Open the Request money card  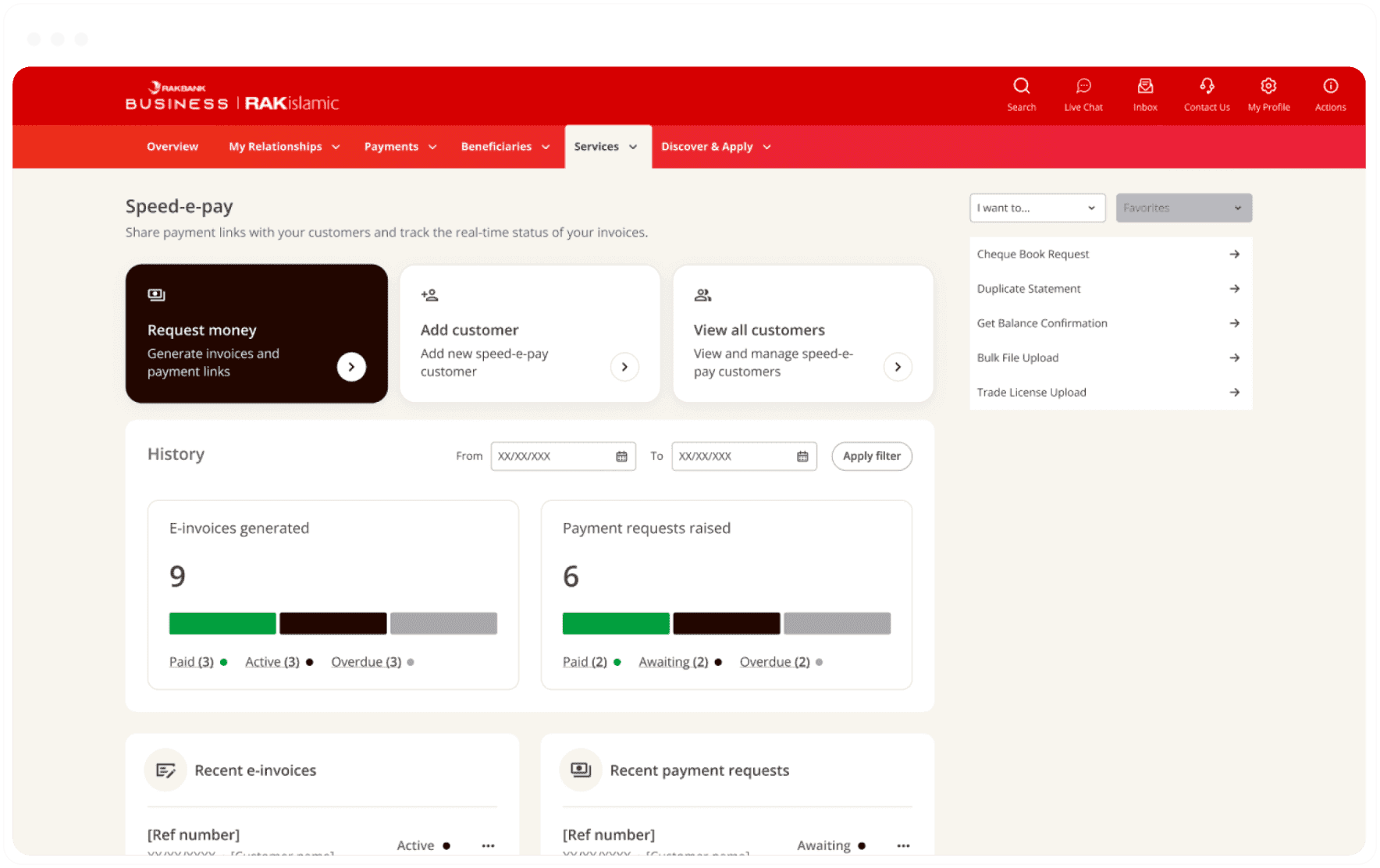[257, 333]
